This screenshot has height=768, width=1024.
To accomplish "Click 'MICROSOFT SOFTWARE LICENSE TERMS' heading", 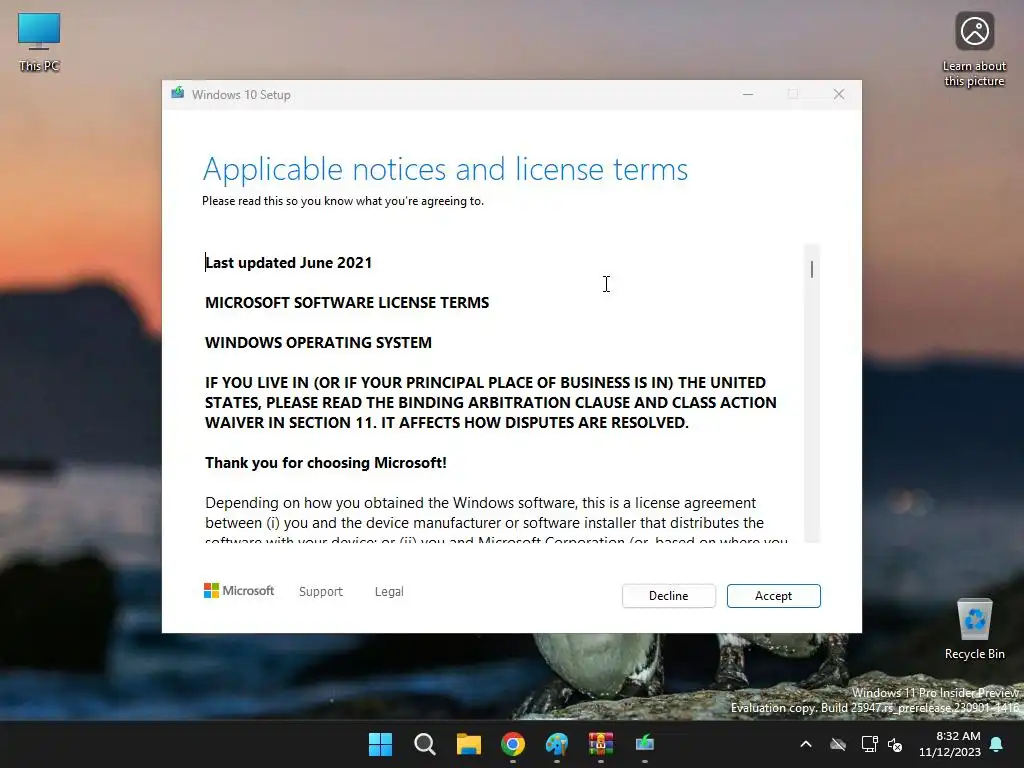I will click(x=347, y=302).
